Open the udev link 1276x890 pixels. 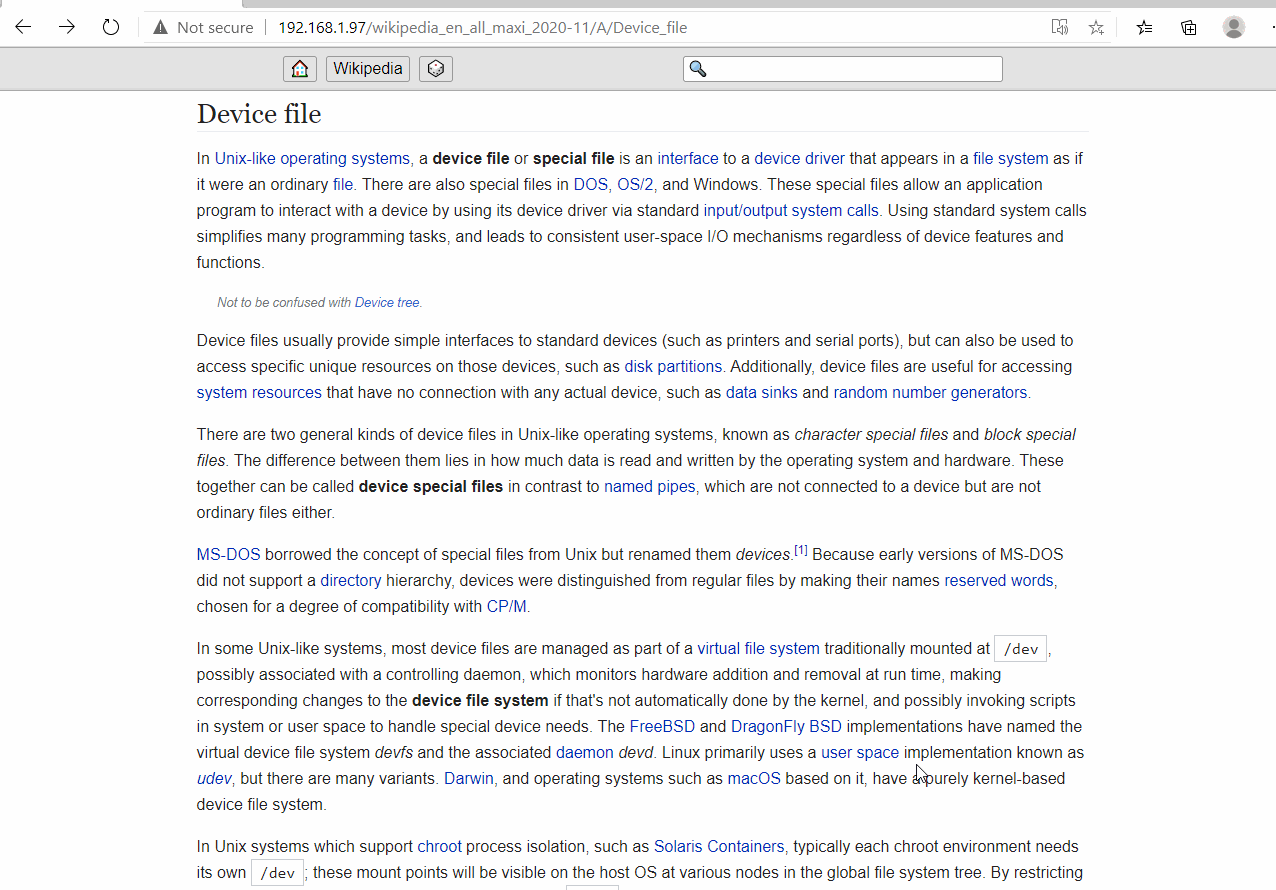point(214,778)
